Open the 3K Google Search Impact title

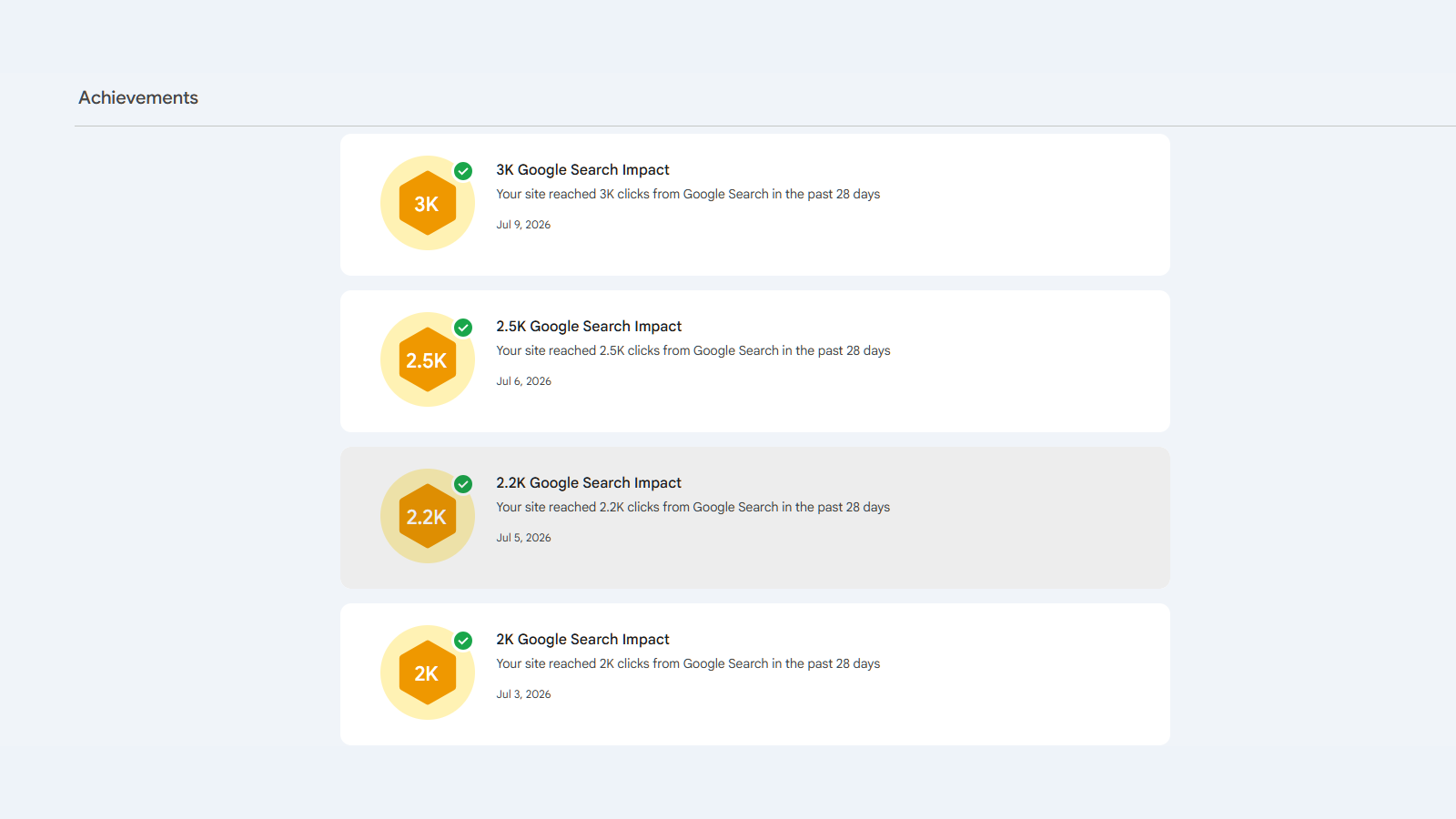(582, 170)
